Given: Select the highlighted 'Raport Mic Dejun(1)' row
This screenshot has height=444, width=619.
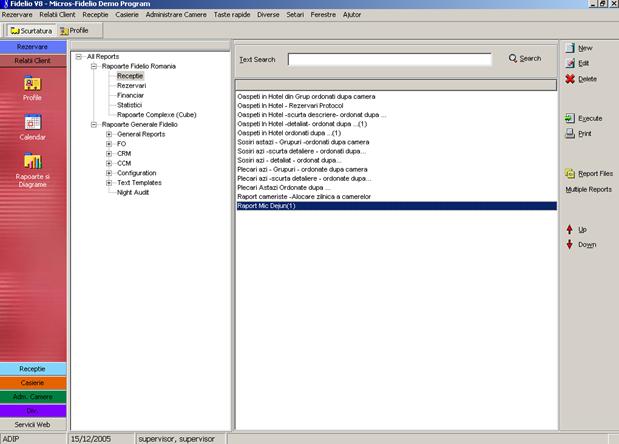Looking at the screenshot, I should [x=396, y=206].
